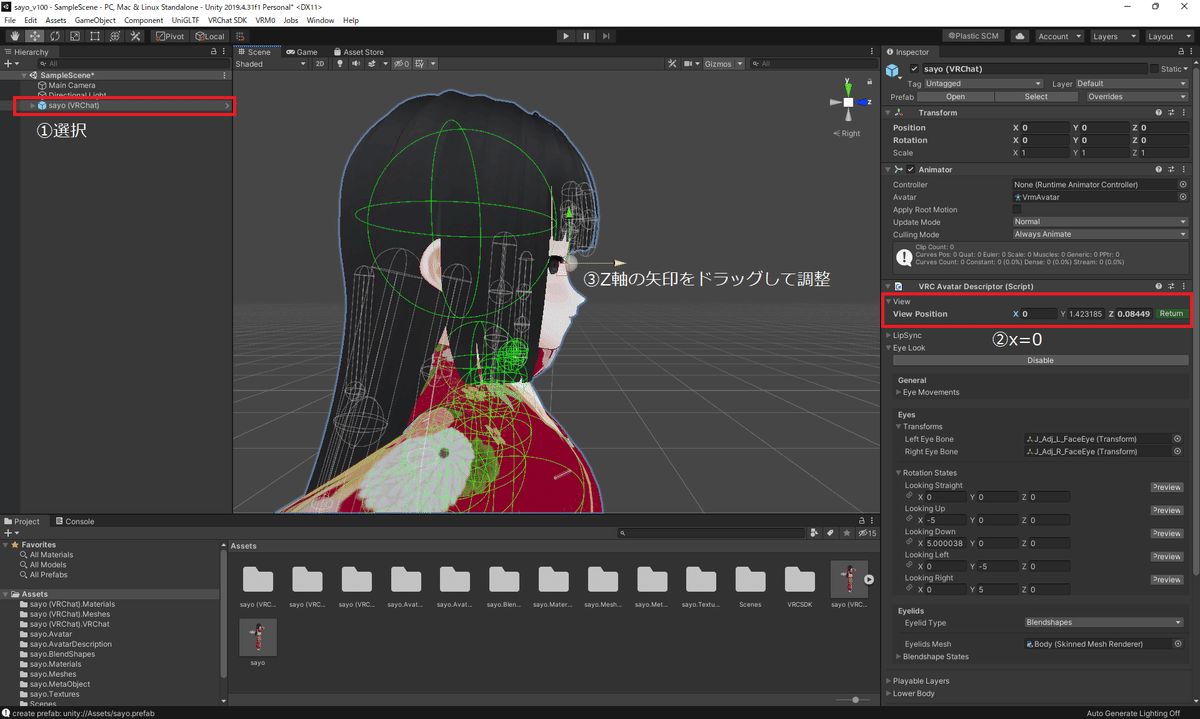The height and width of the screenshot is (719, 1200).
Task: Open the Culling Mode dropdown
Action: tap(1100, 234)
